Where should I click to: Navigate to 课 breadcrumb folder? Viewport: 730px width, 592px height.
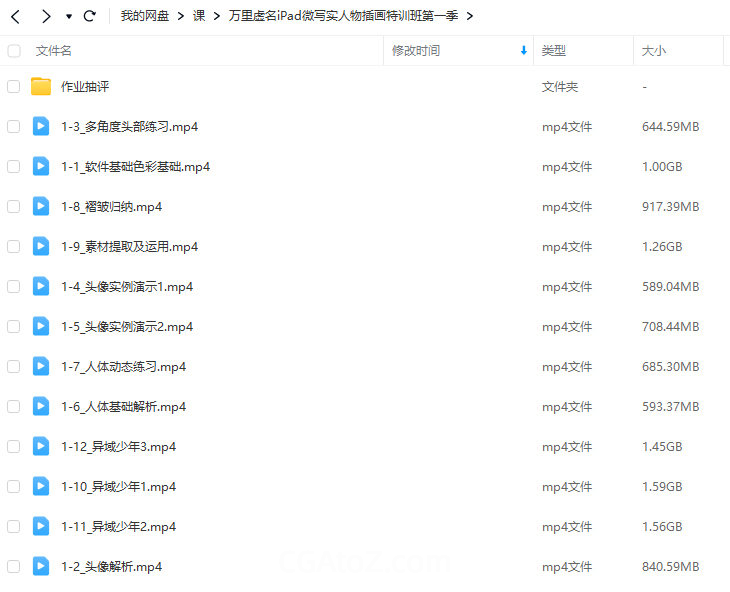click(x=199, y=16)
